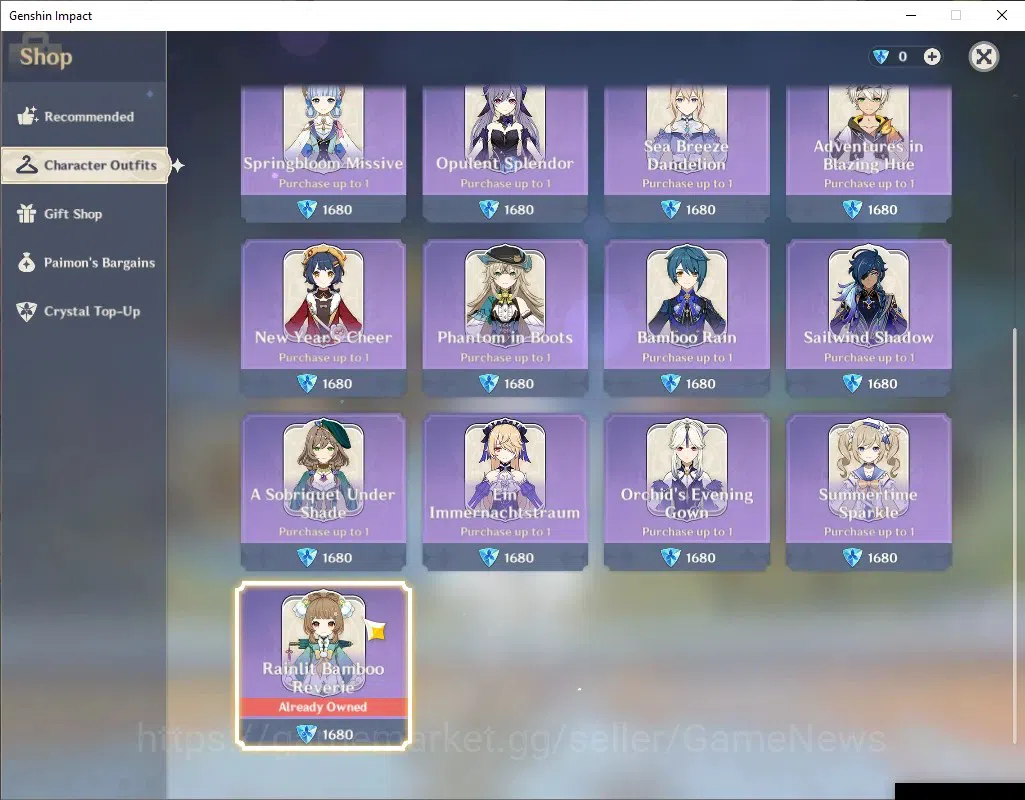This screenshot has width=1025, height=800.
Task: Click the Genesis Crystal balance icon
Action: (881, 57)
